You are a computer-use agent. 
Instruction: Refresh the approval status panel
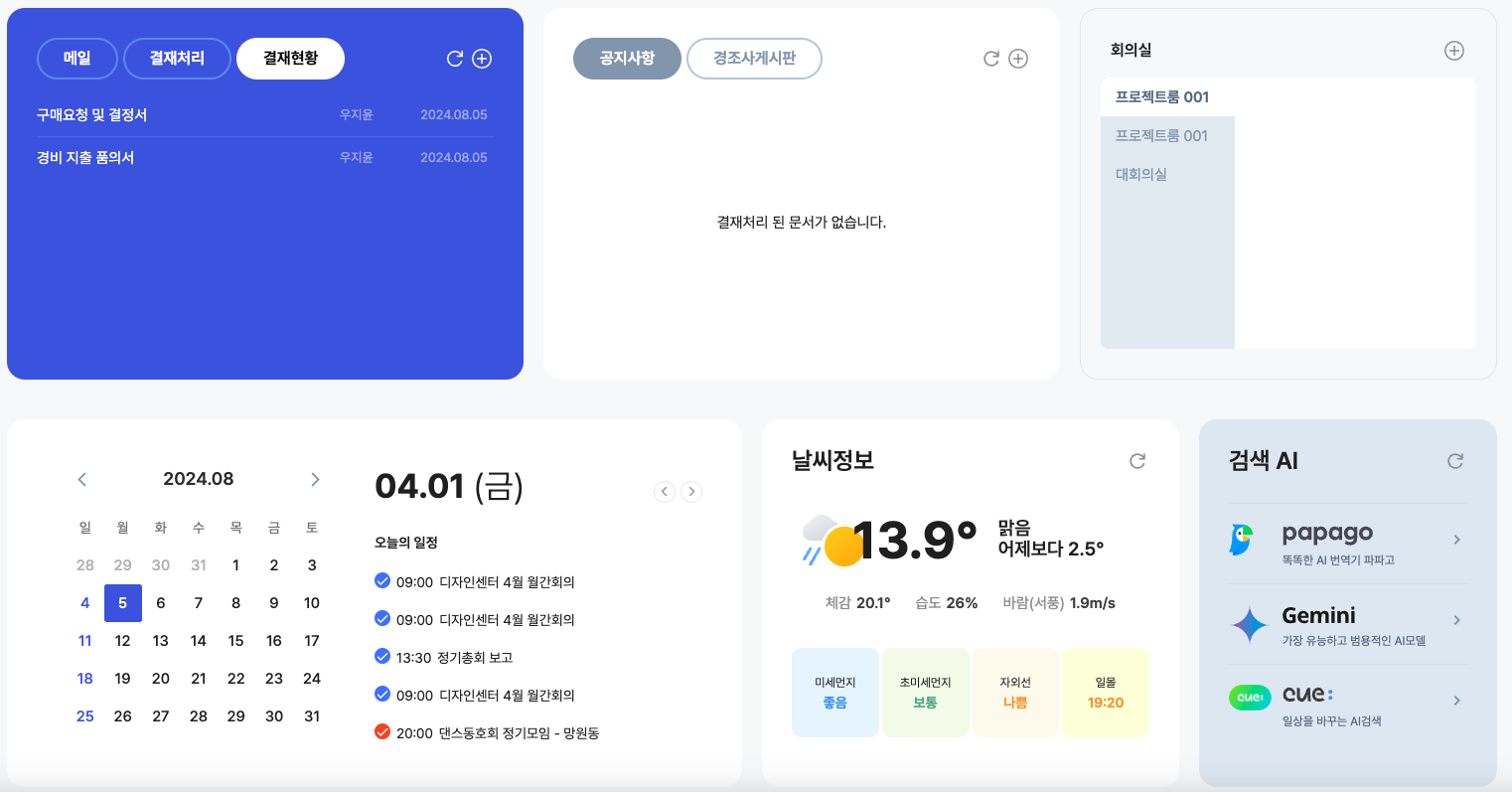(455, 59)
